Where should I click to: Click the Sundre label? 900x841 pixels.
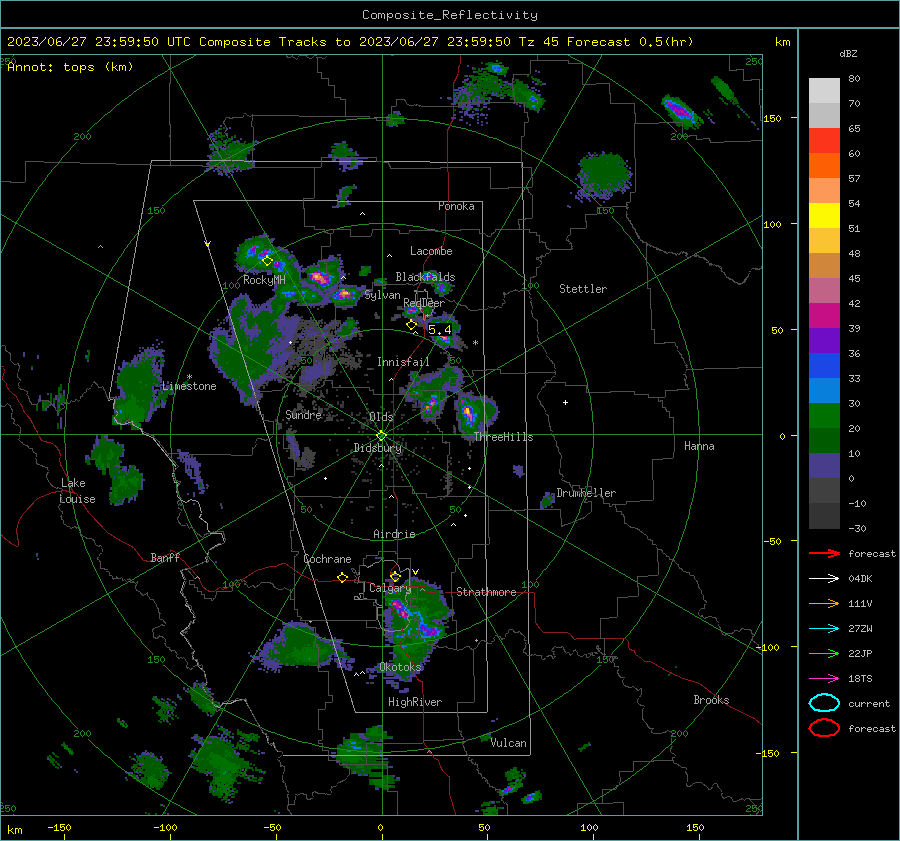303,415
